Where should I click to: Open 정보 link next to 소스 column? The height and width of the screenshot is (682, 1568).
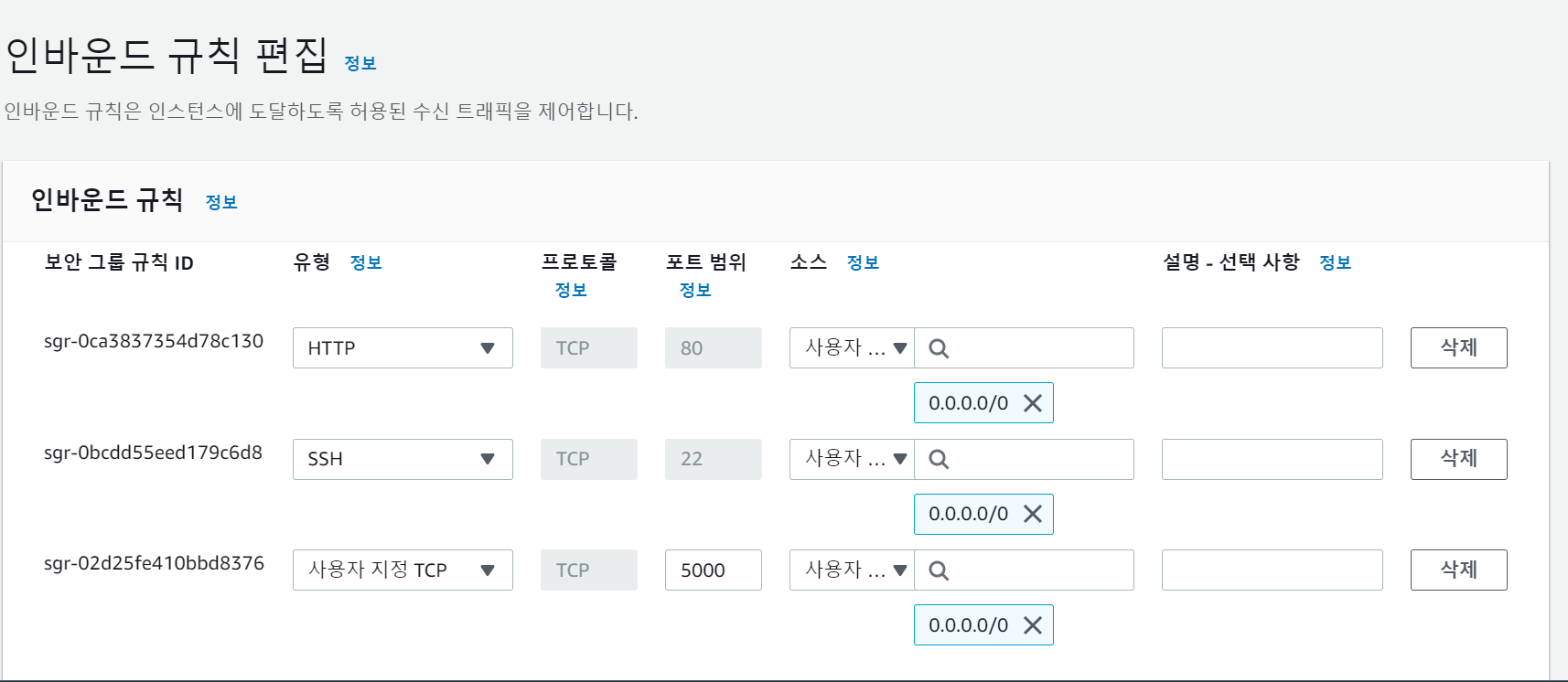[863, 262]
